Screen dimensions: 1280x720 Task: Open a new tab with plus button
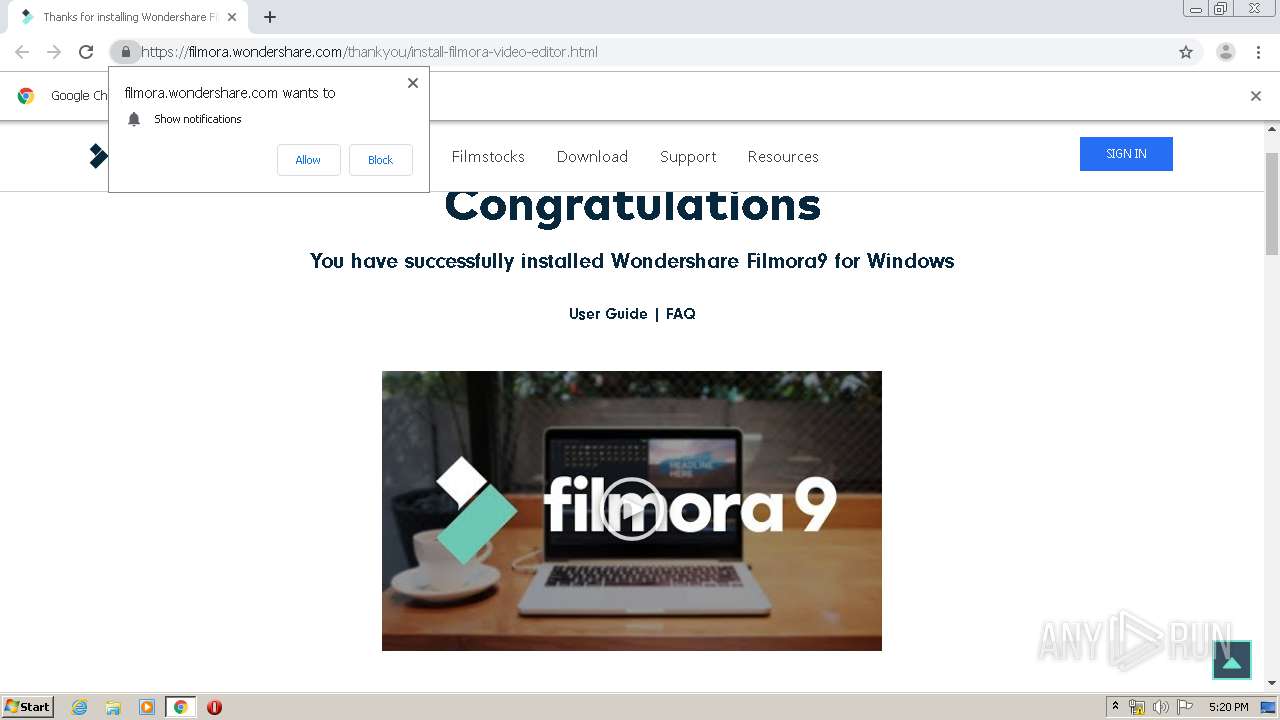pos(270,17)
